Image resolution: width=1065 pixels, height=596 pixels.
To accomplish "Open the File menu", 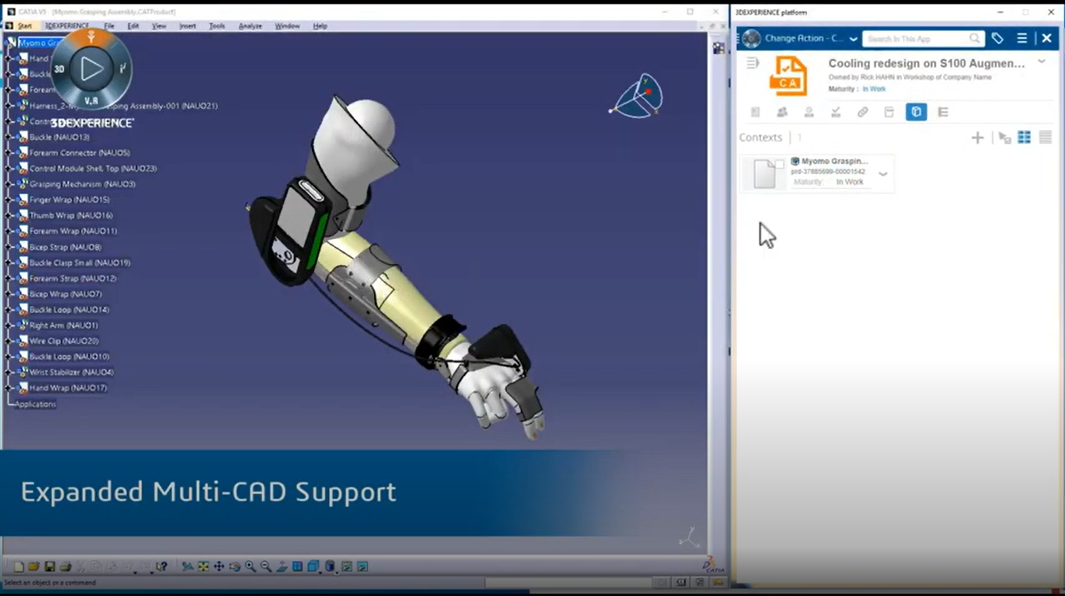I will (x=109, y=26).
